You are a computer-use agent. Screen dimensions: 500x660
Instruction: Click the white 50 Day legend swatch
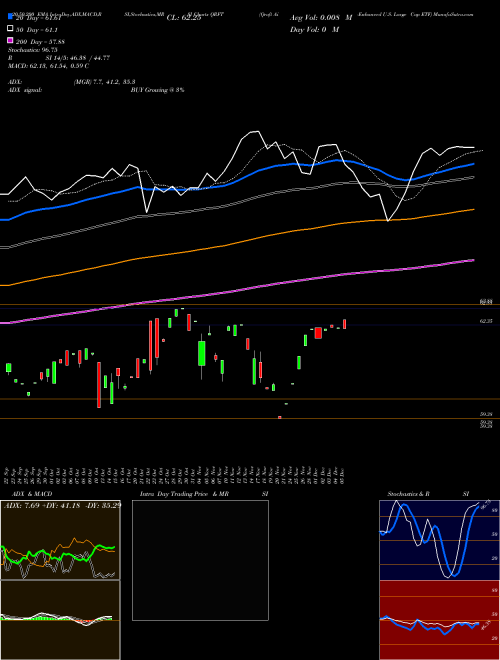click(10, 29)
